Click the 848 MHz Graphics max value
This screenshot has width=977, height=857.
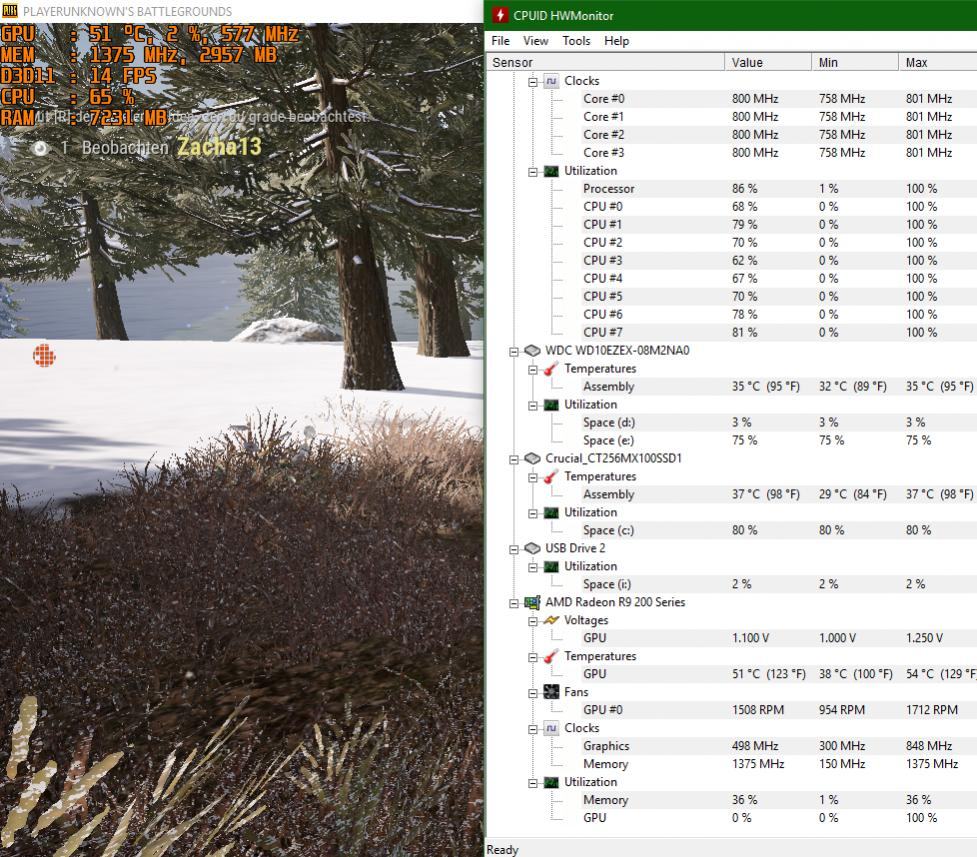(x=928, y=746)
